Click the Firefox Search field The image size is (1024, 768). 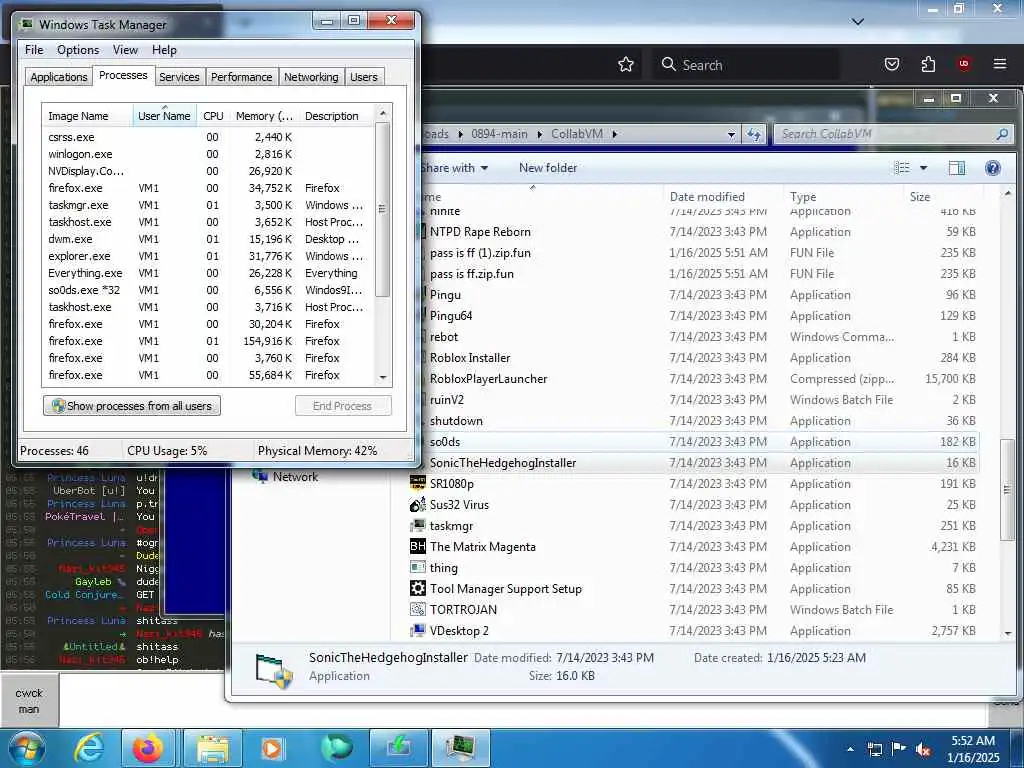746,65
